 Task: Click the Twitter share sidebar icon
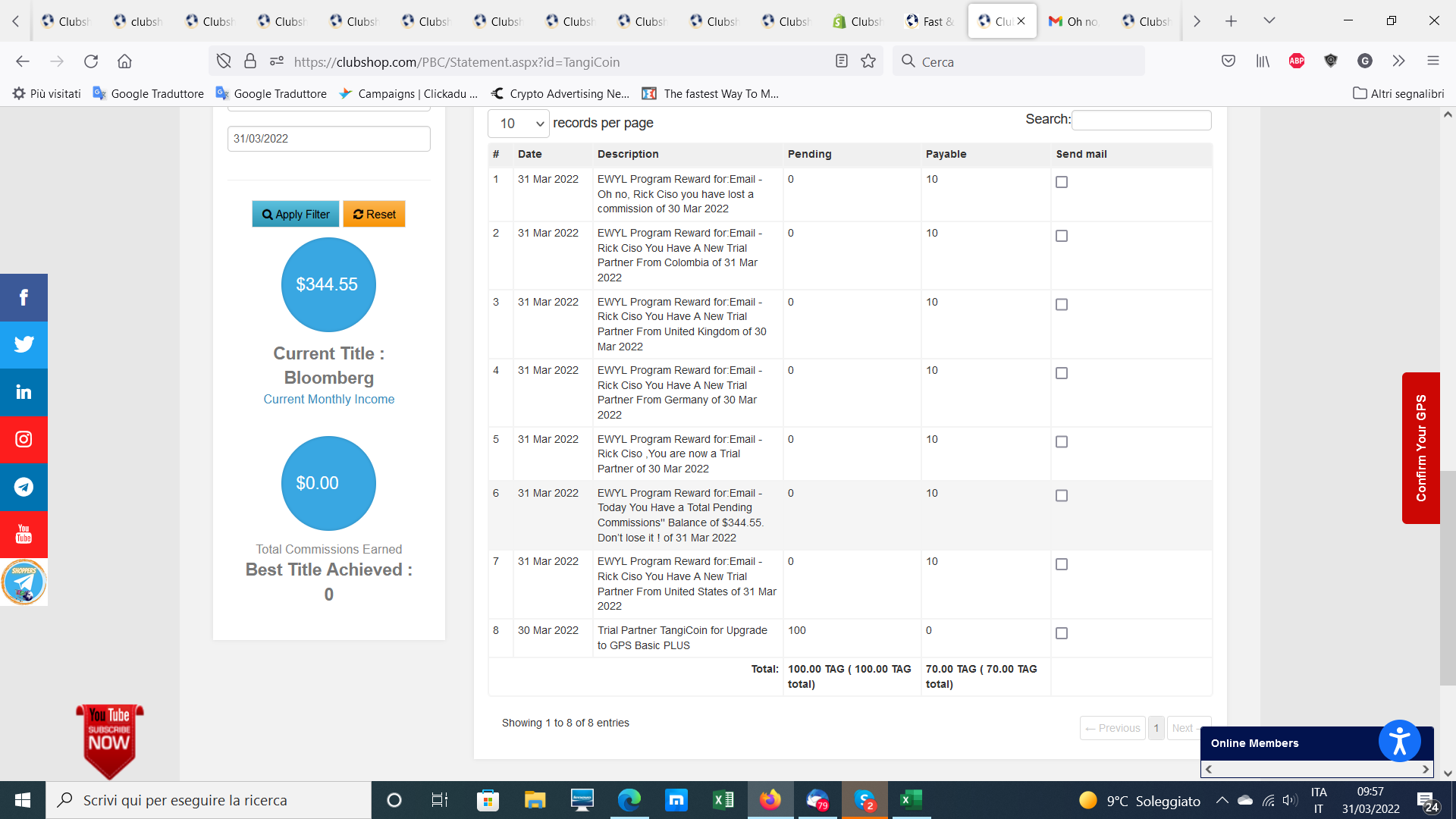tap(24, 344)
